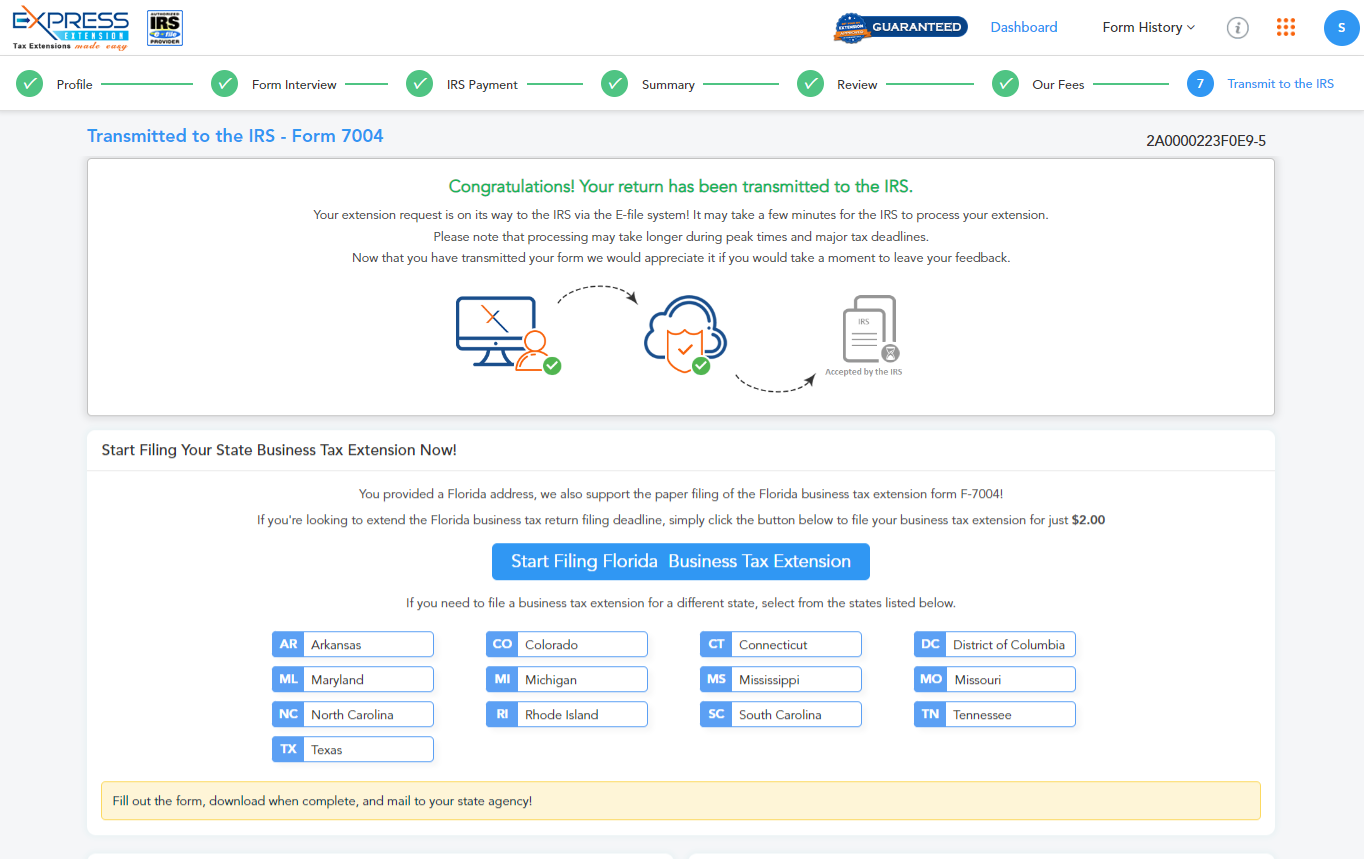
Task: Select Arkansas state extension
Action: point(353,645)
